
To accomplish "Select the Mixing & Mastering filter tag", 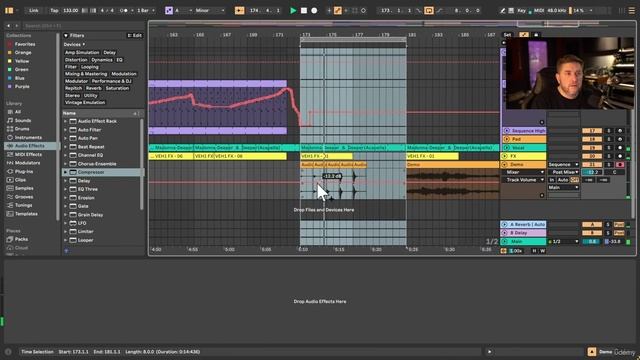I will pyautogui.click(x=86, y=74).
